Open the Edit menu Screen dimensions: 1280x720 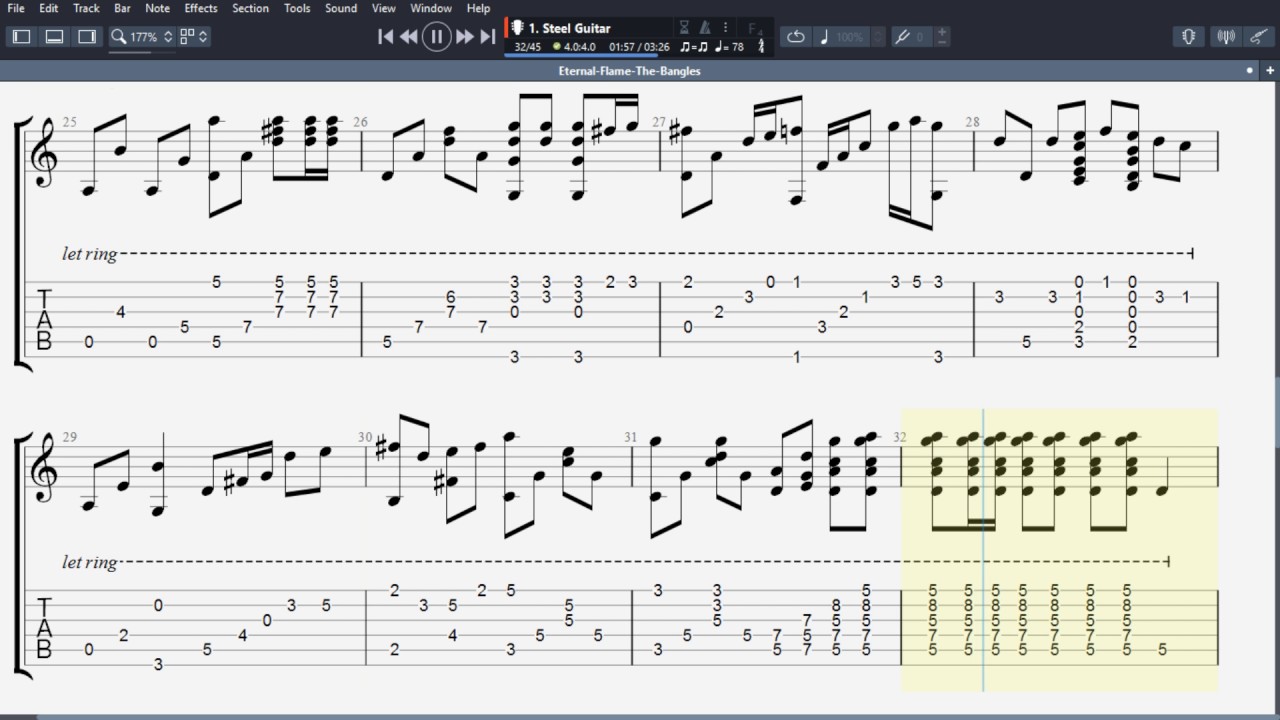click(x=48, y=8)
